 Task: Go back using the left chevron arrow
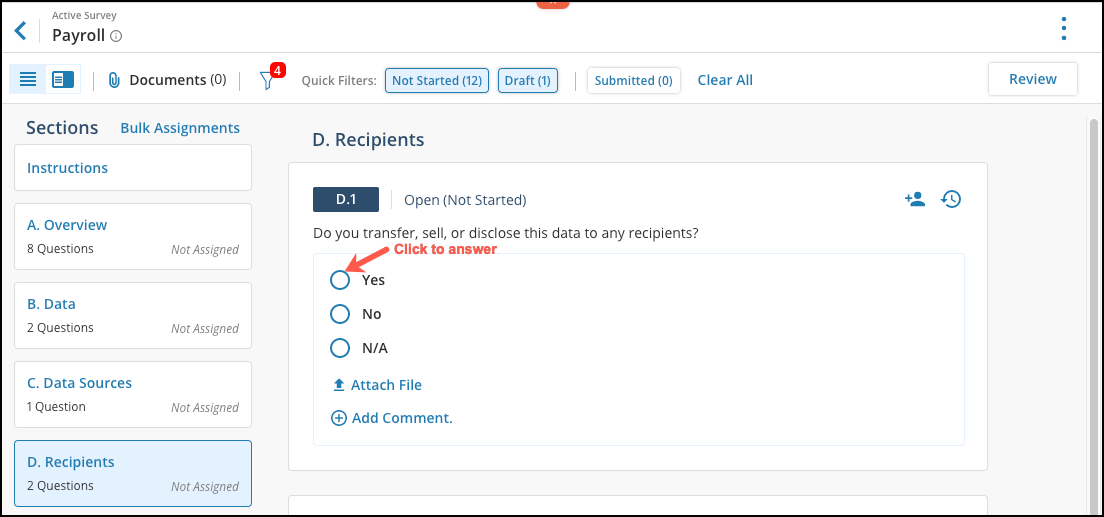[x=20, y=30]
